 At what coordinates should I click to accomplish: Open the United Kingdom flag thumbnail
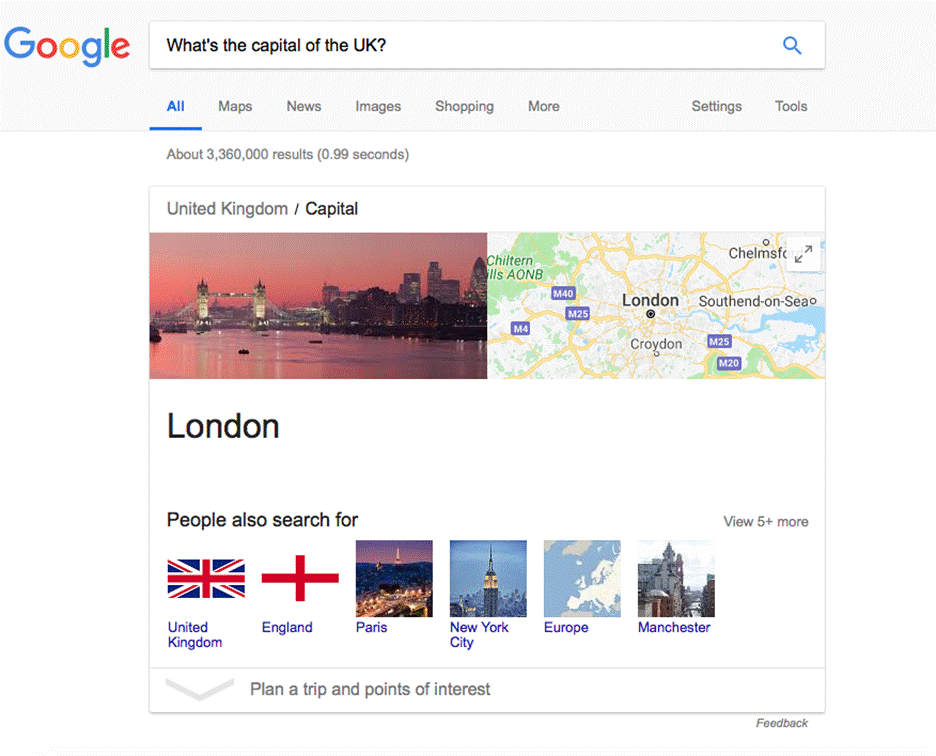click(x=206, y=578)
